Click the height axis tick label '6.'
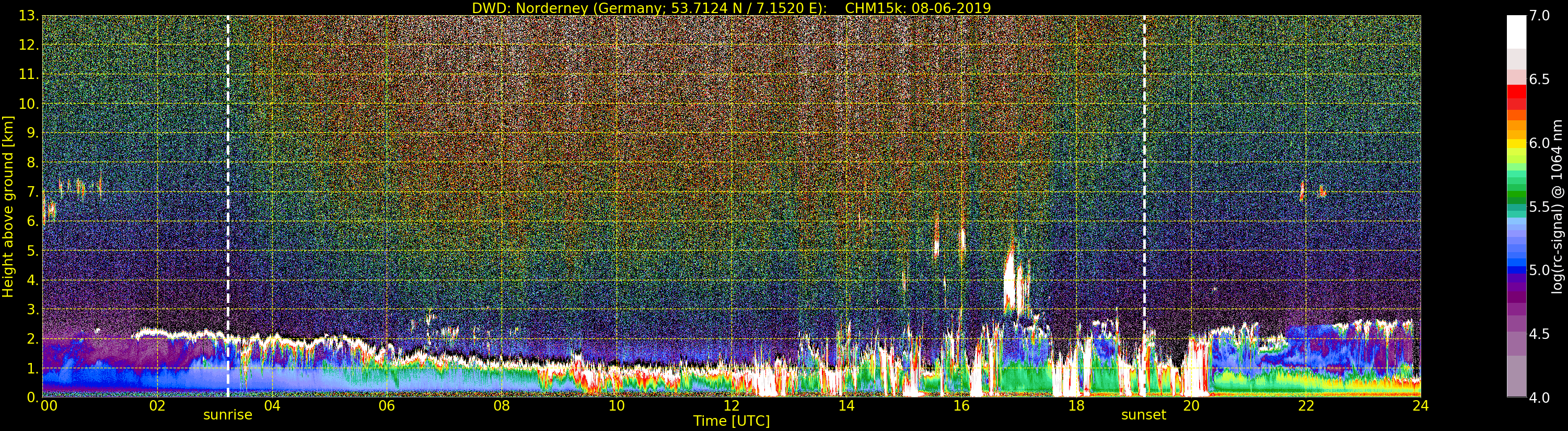1568x431 pixels. pos(32,221)
